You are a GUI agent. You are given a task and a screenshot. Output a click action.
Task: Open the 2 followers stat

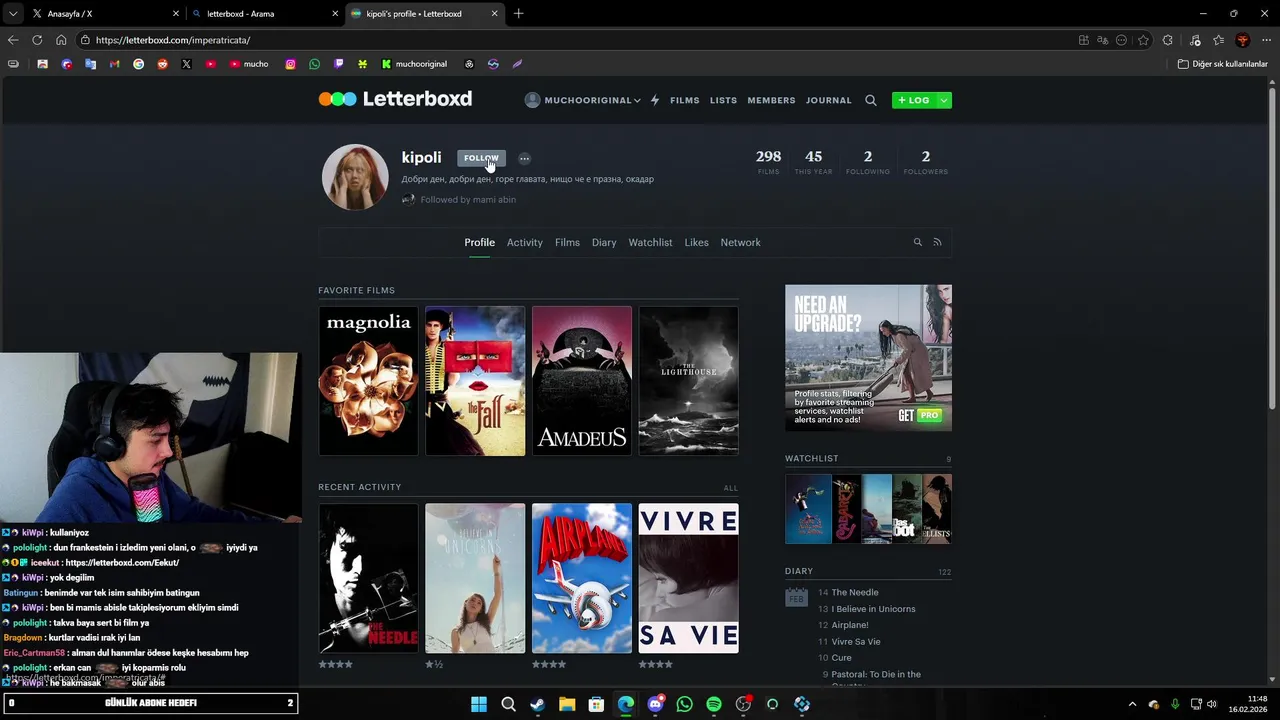pos(925,161)
